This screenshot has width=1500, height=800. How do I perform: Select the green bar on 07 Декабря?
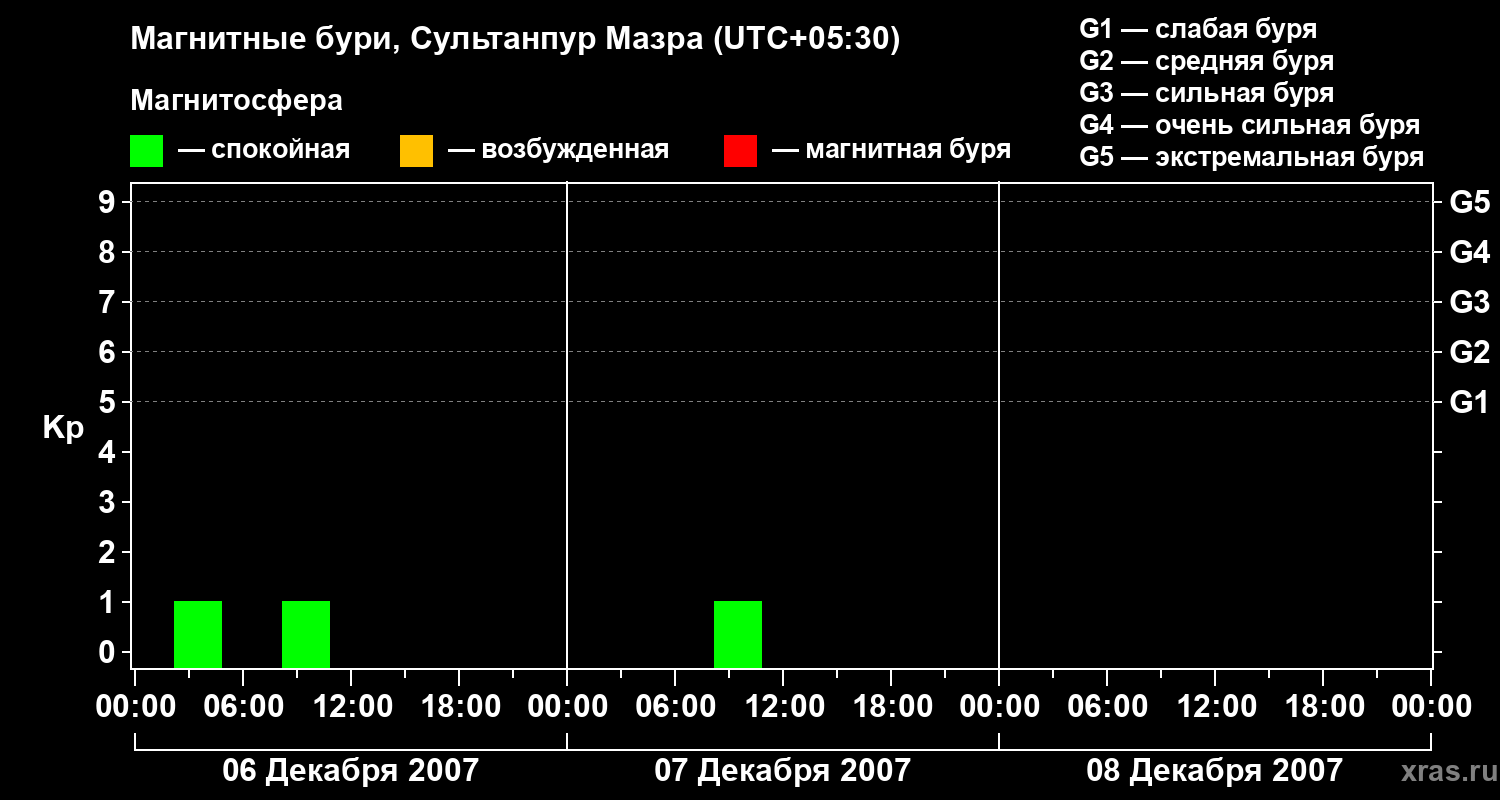click(x=738, y=634)
